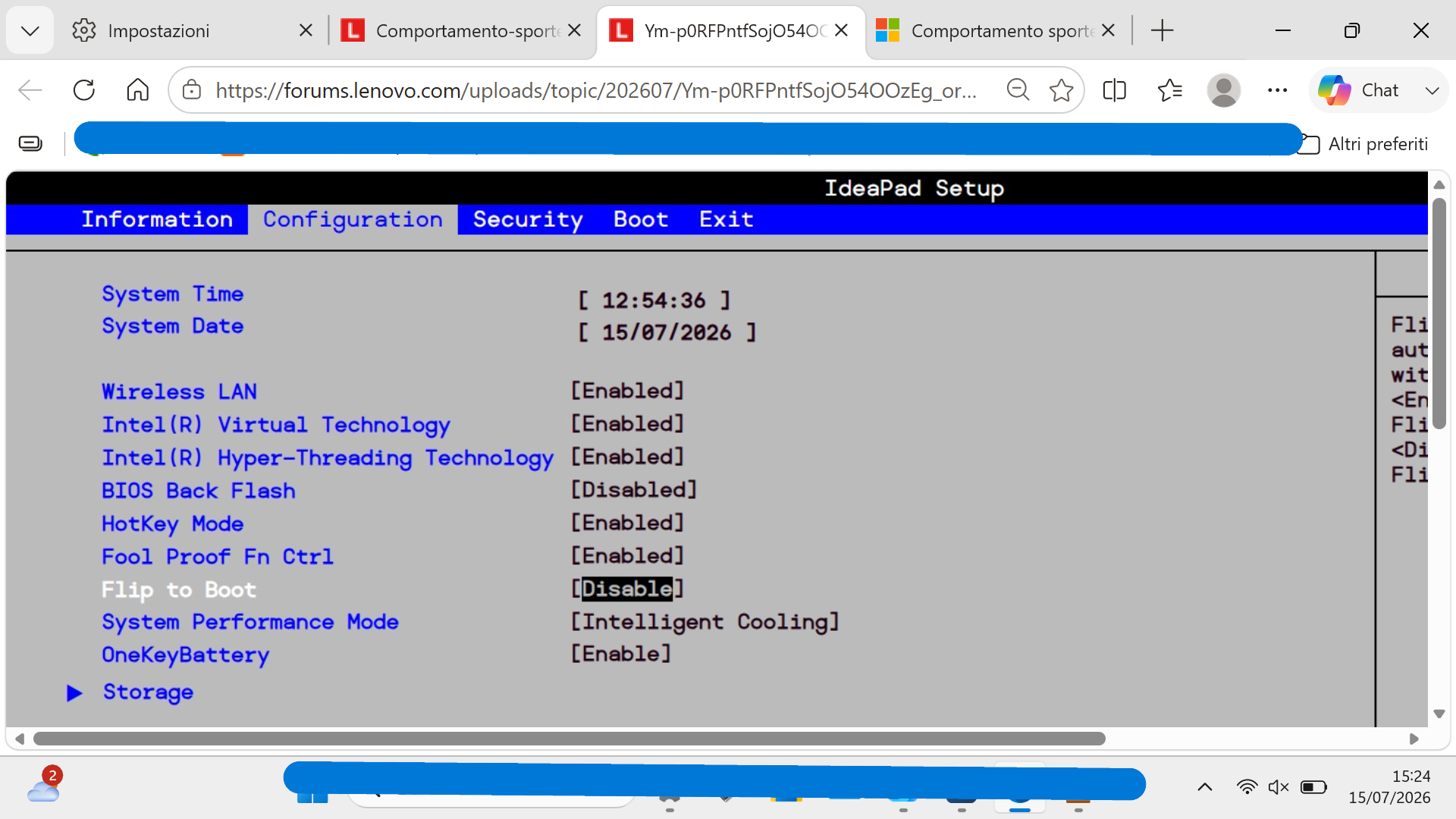Open the tab actions menu chevron
This screenshot has width=1456, height=819.
(30, 30)
